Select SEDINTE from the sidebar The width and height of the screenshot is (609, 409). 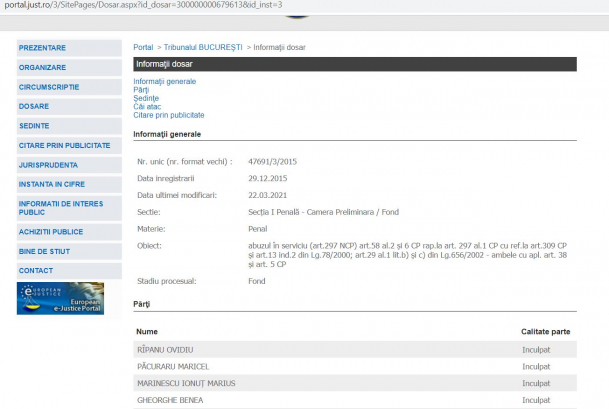(35, 126)
